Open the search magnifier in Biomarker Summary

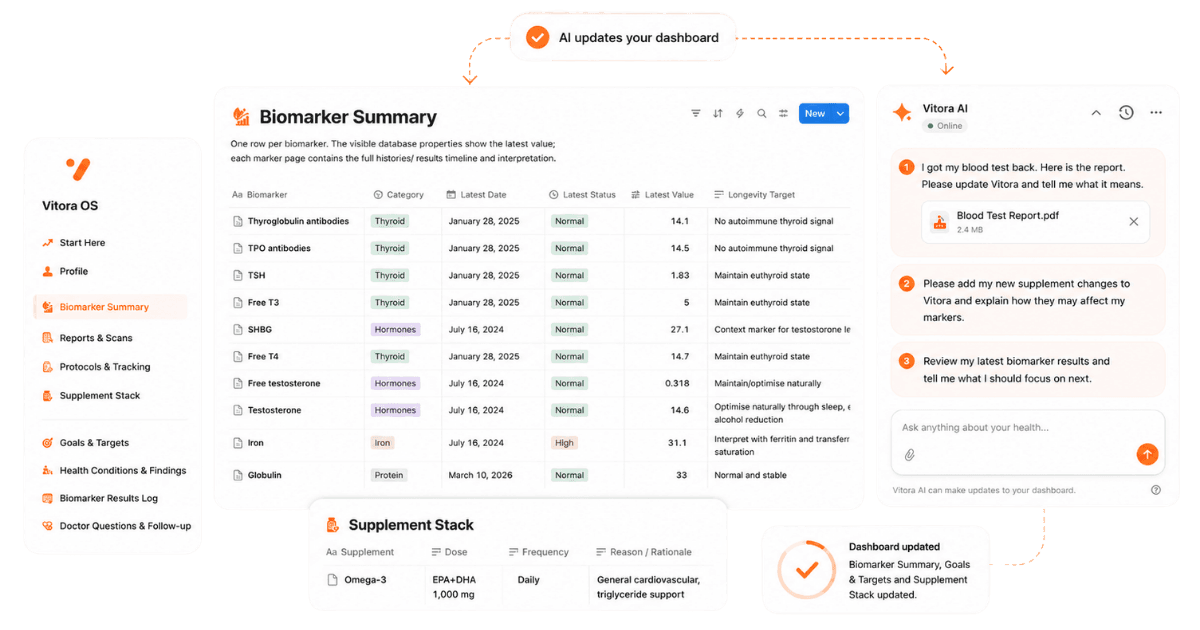[x=762, y=114]
